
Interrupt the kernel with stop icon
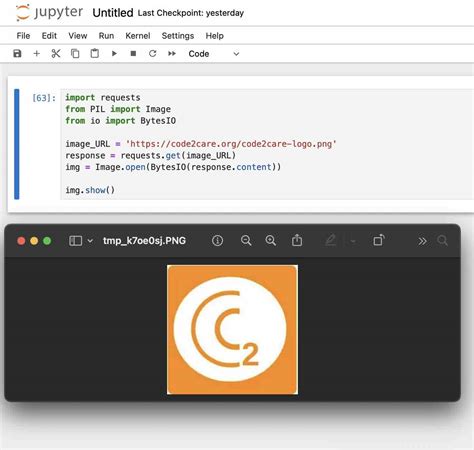[x=133, y=53]
